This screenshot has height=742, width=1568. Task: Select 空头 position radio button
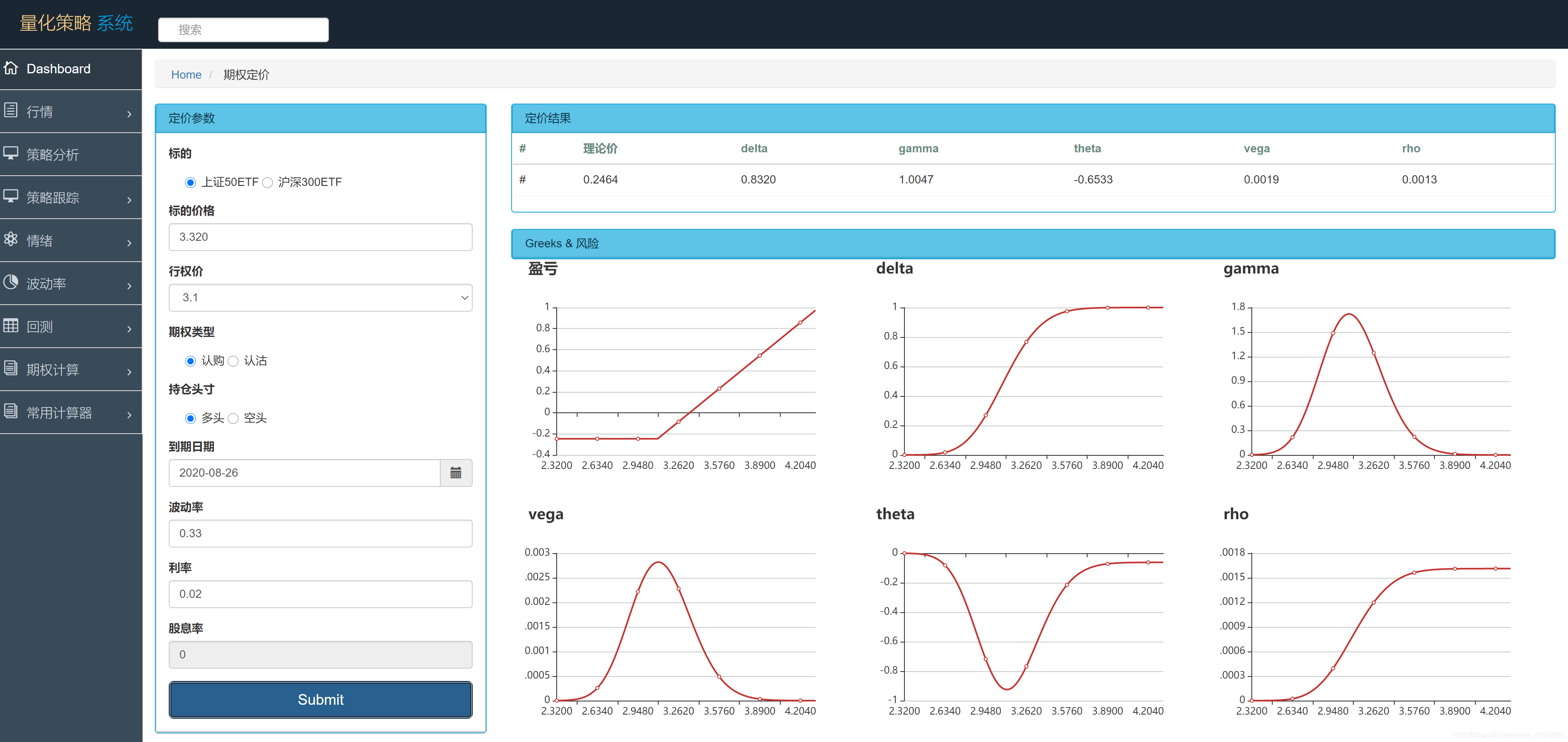233,419
